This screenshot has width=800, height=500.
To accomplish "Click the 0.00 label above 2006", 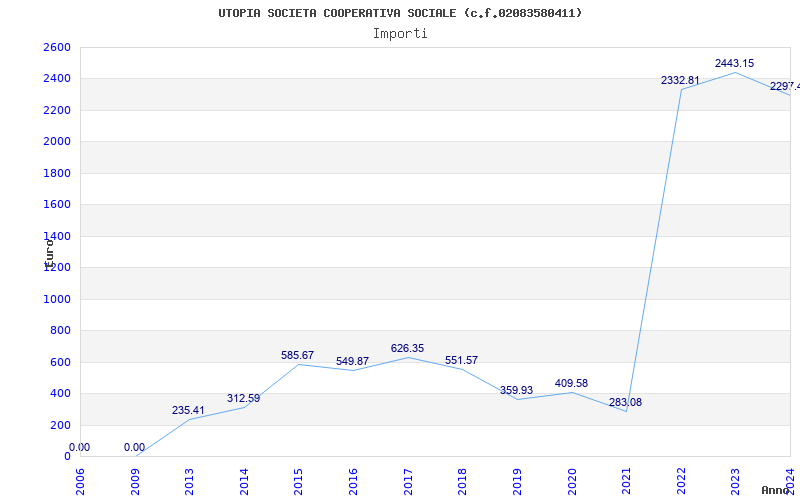I will (80, 447).
